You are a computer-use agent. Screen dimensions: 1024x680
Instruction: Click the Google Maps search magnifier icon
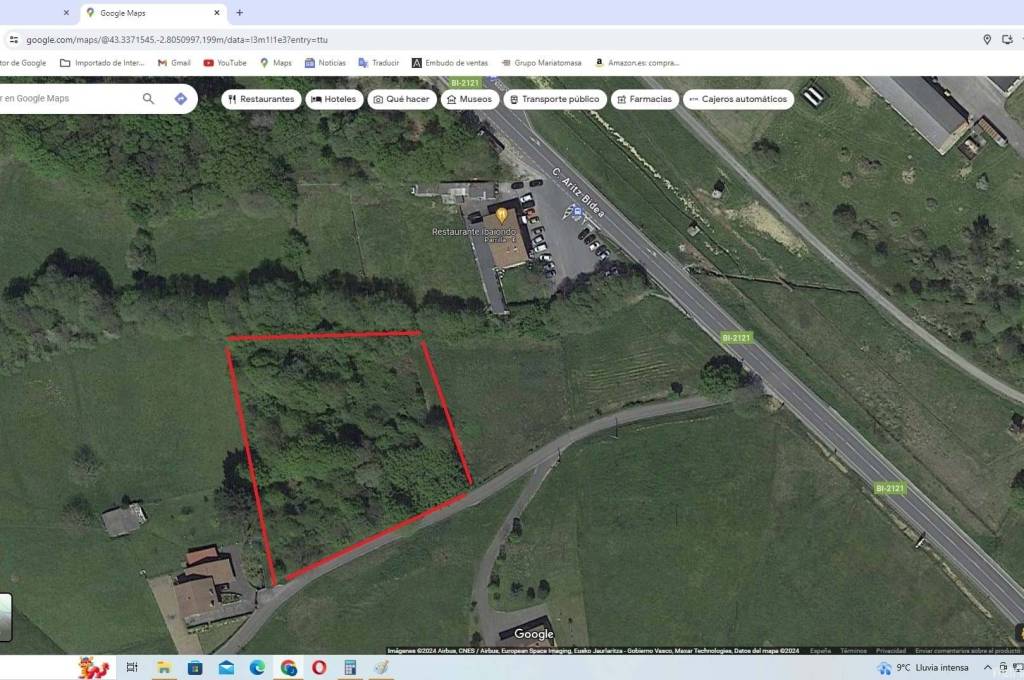148,99
